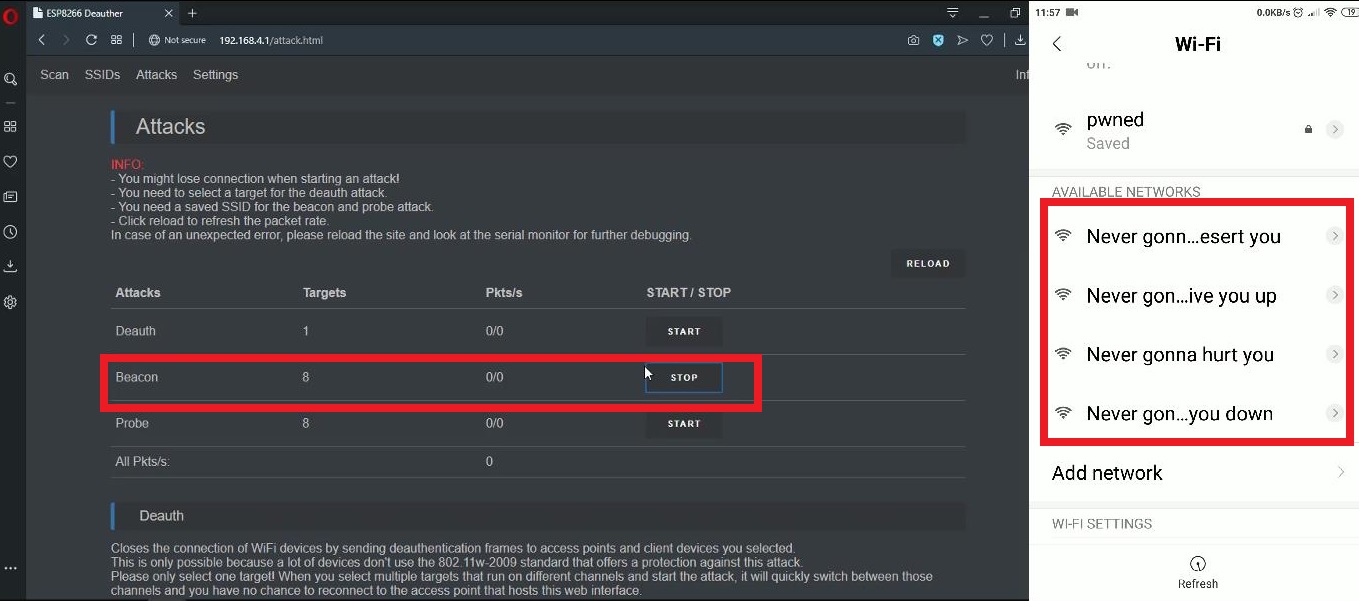
Task: Click WI-FI SETTINGS header on phone
Action: (x=1102, y=524)
